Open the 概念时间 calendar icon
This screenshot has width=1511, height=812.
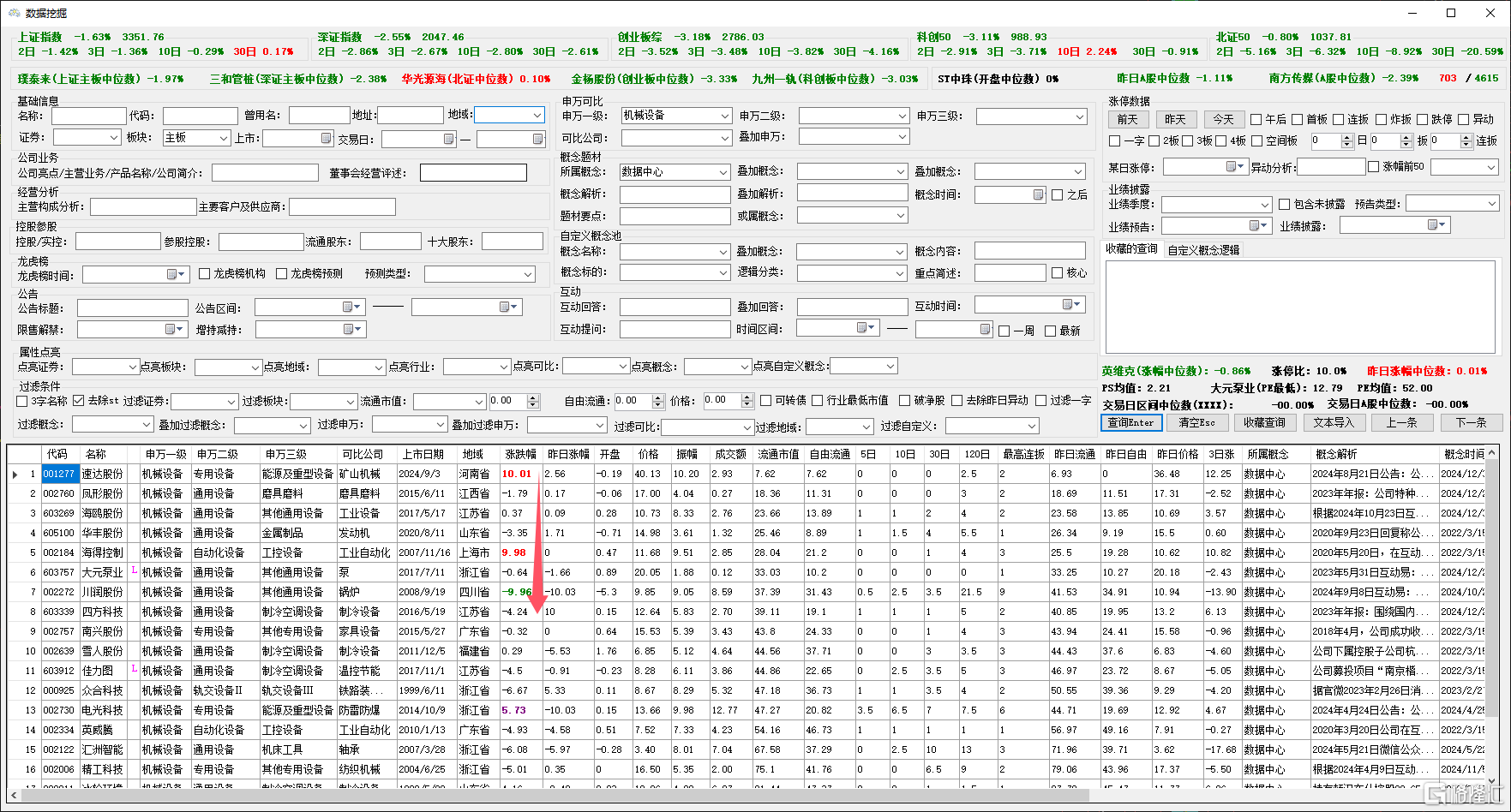[1038, 195]
